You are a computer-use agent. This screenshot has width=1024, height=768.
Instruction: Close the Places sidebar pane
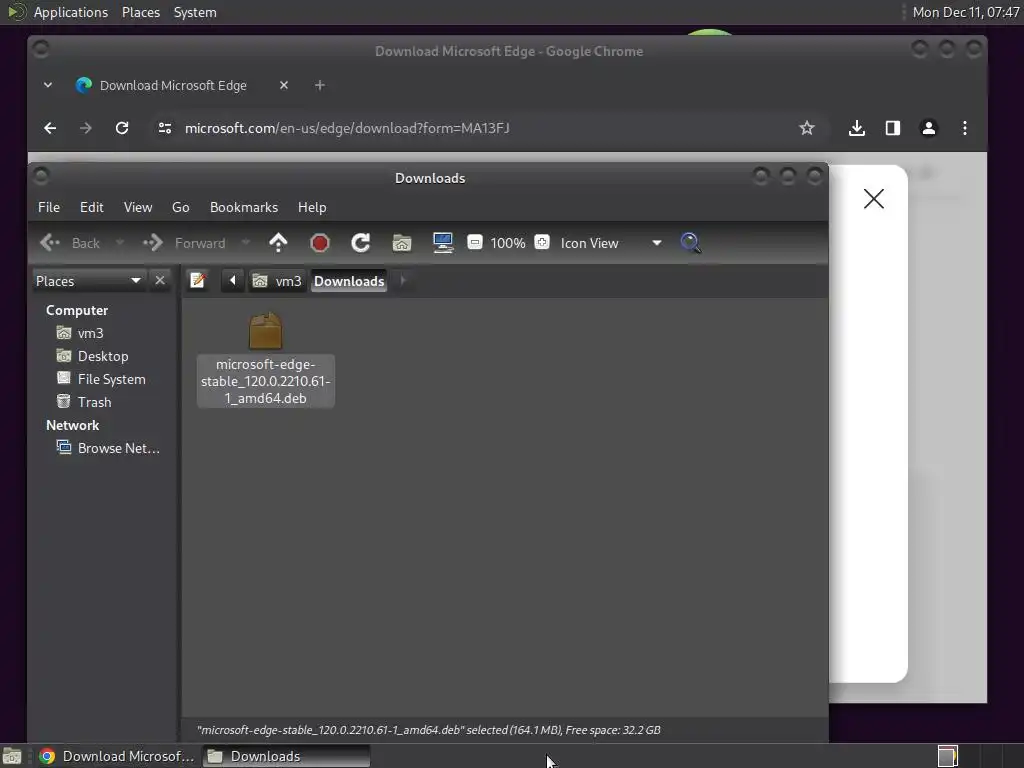click(x=160, y=281)
